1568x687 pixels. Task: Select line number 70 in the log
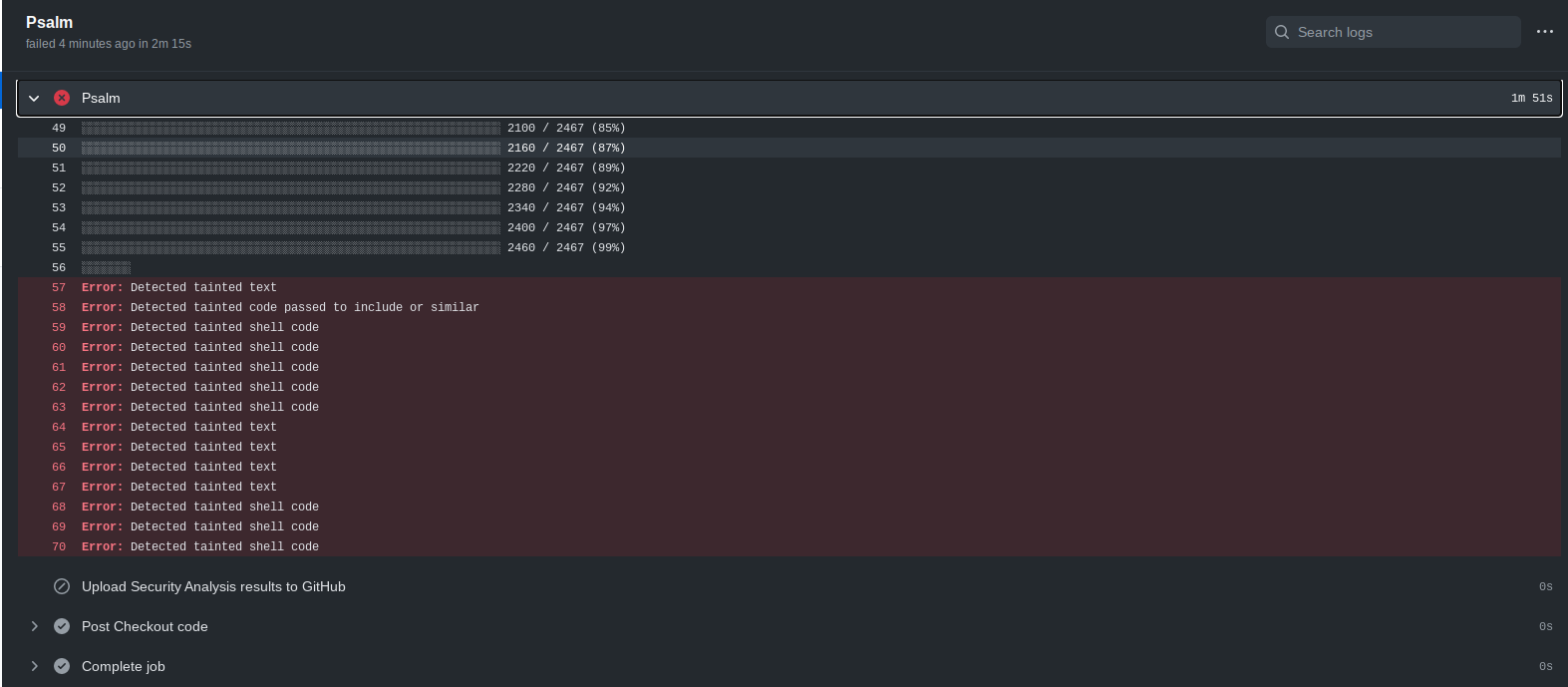click(x=58, y=546)
